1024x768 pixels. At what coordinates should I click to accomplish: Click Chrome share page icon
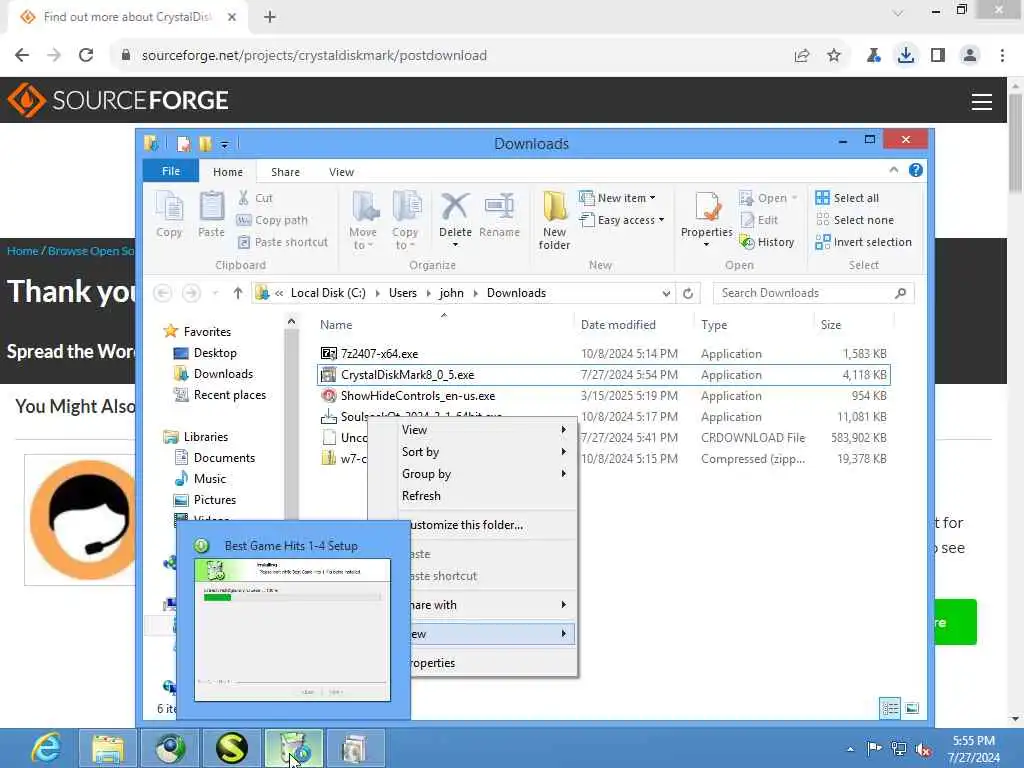coord(802,56)
